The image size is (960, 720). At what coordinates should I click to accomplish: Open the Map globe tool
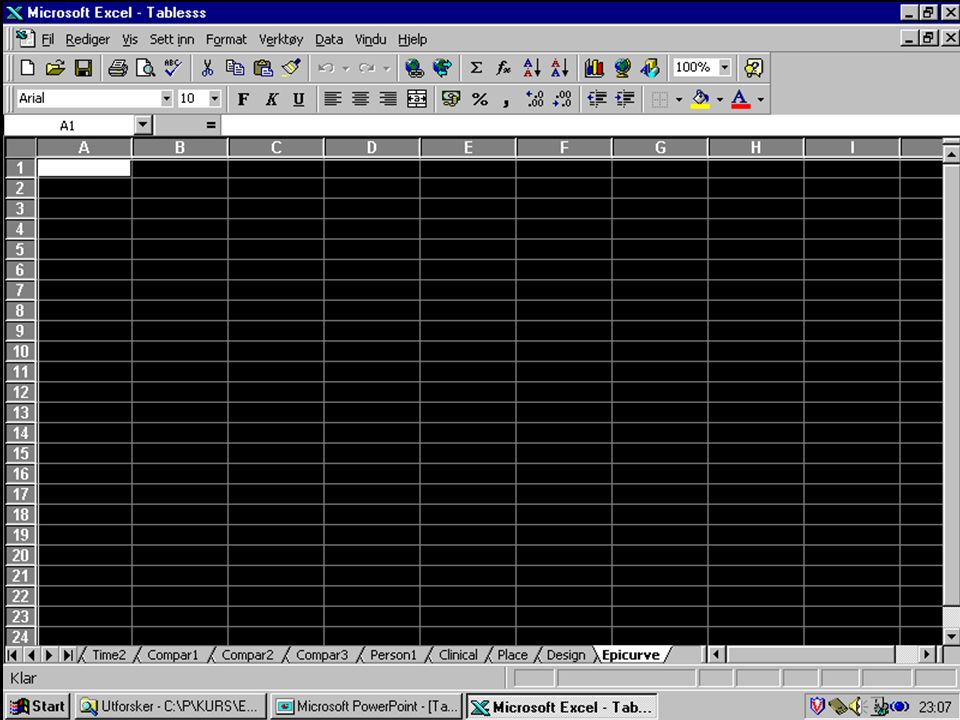click(622, 67)
